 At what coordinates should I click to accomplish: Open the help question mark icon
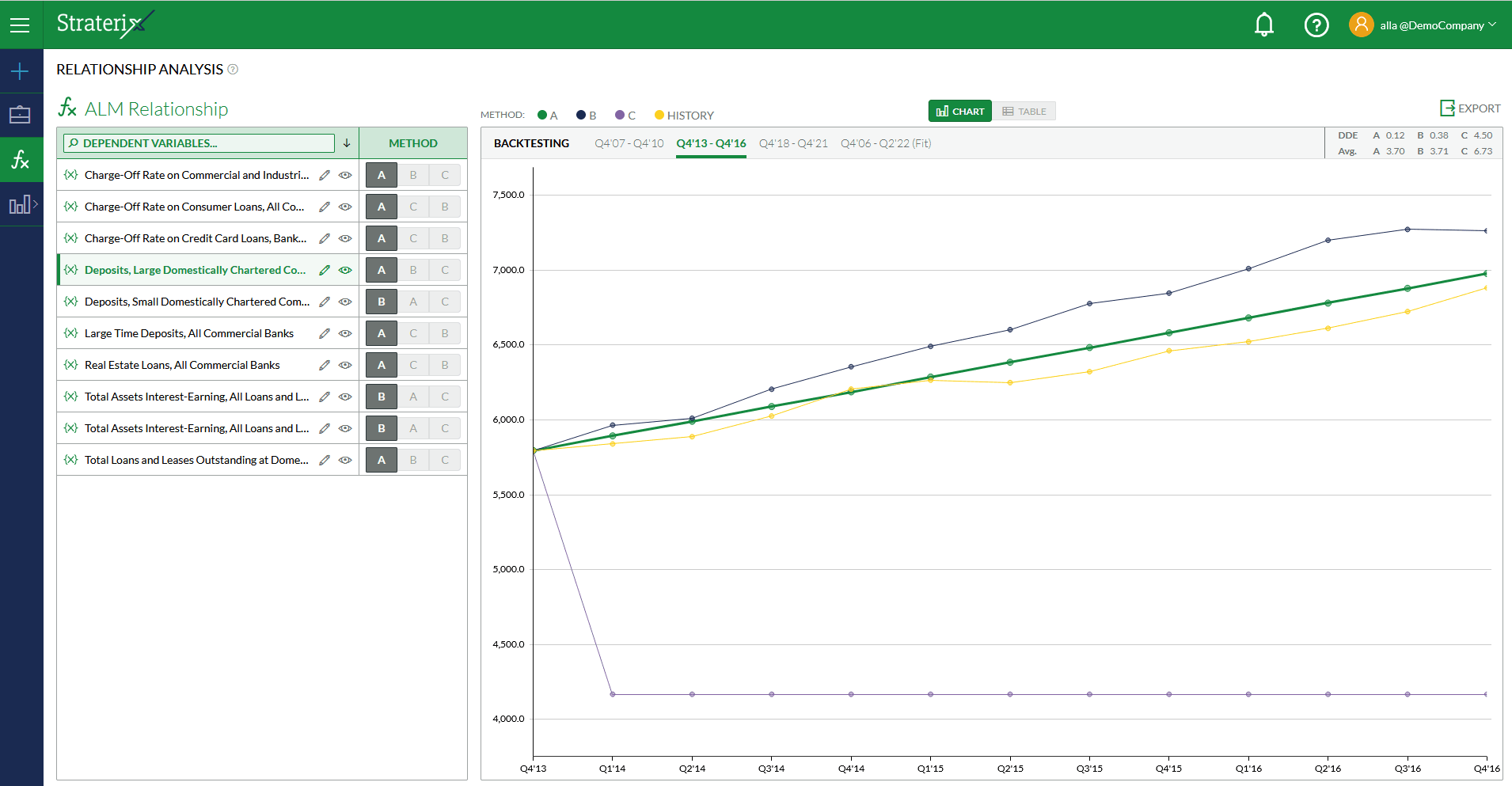1316,25
